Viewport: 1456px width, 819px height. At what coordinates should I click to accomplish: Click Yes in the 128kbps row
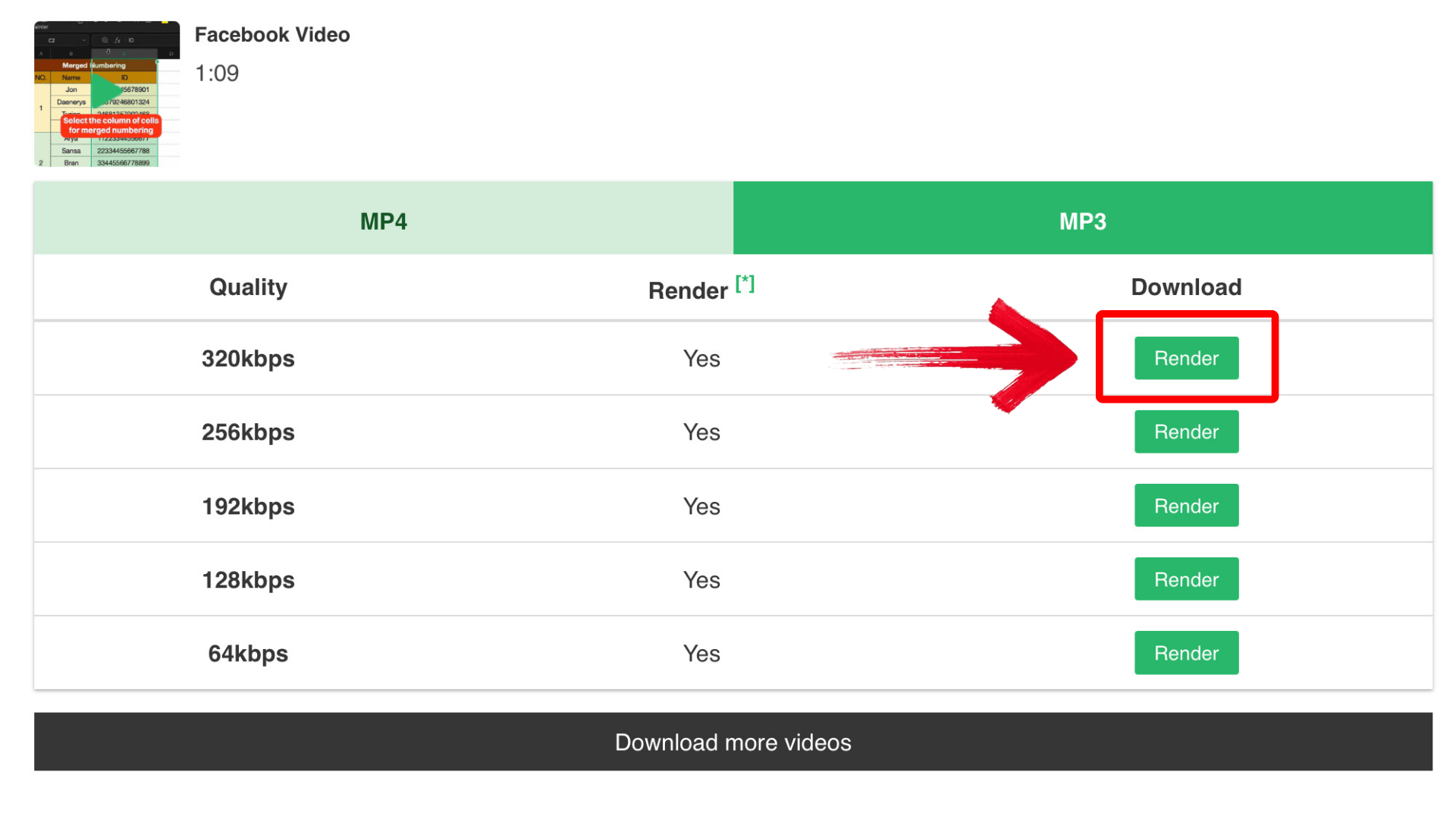tap(701, 580)
